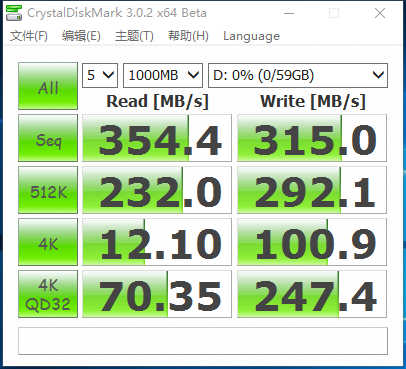The width and height of the screenshot is (406, 369).
Task: Click the Seq read result 354.4
Action: [157, 138]
